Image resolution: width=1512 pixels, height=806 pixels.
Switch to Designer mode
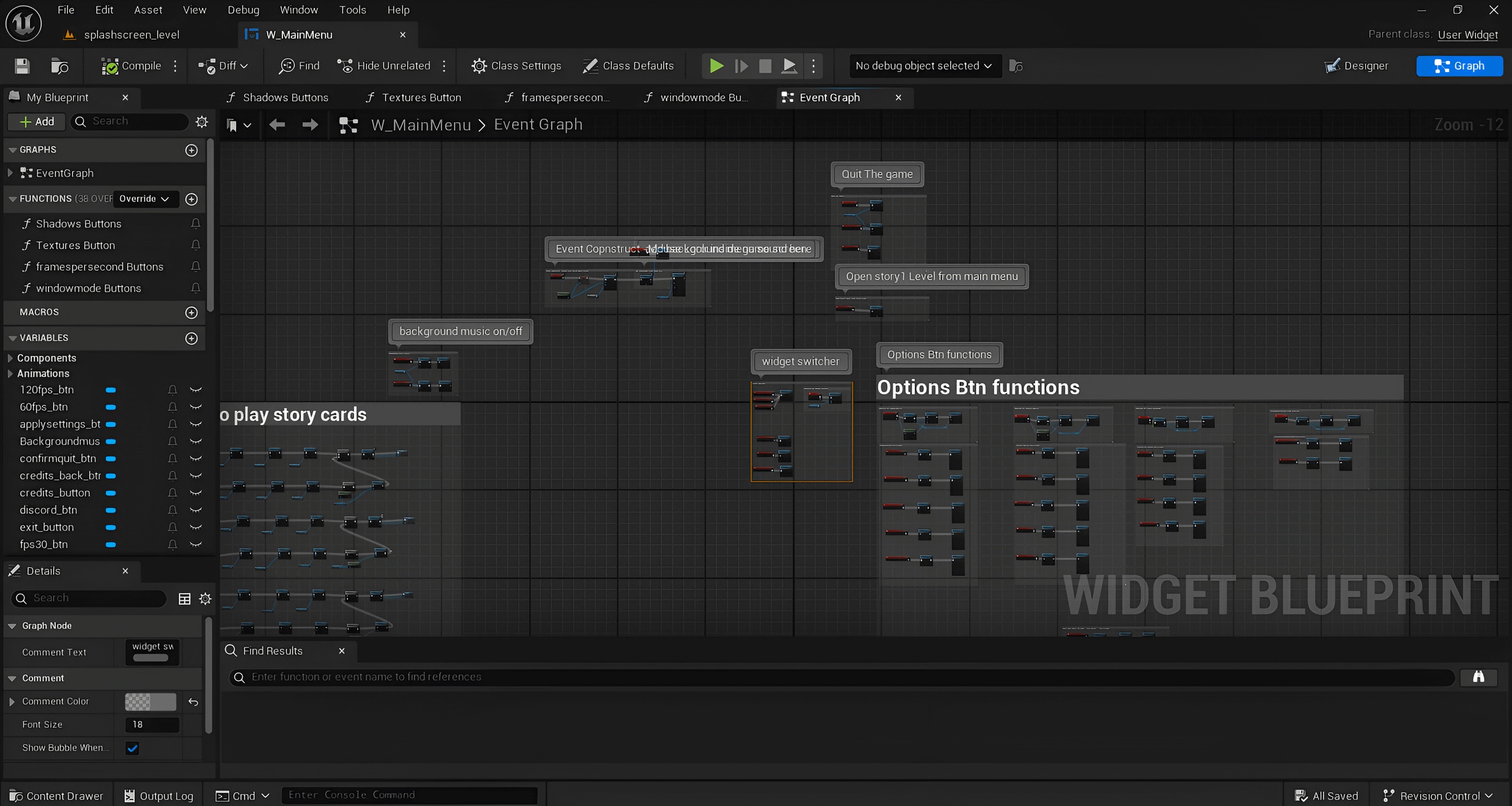pos(1356,66)
